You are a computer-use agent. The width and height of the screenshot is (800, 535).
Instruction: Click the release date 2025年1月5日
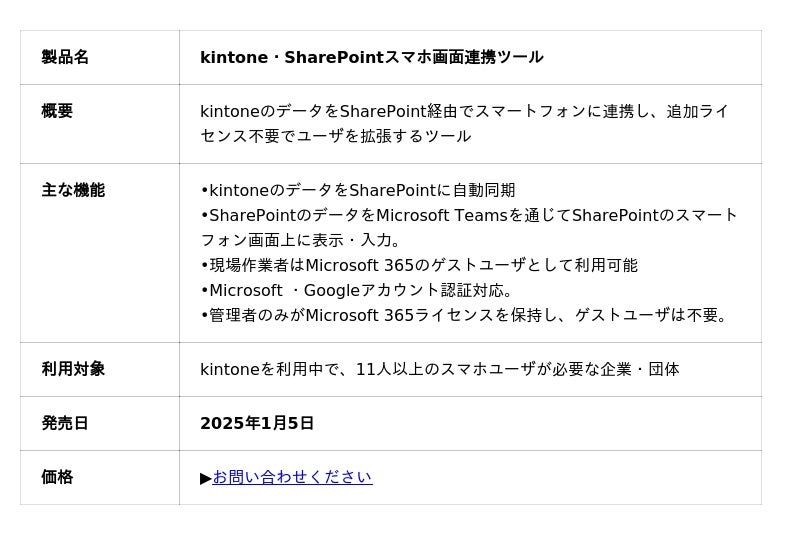coord(257,424)
